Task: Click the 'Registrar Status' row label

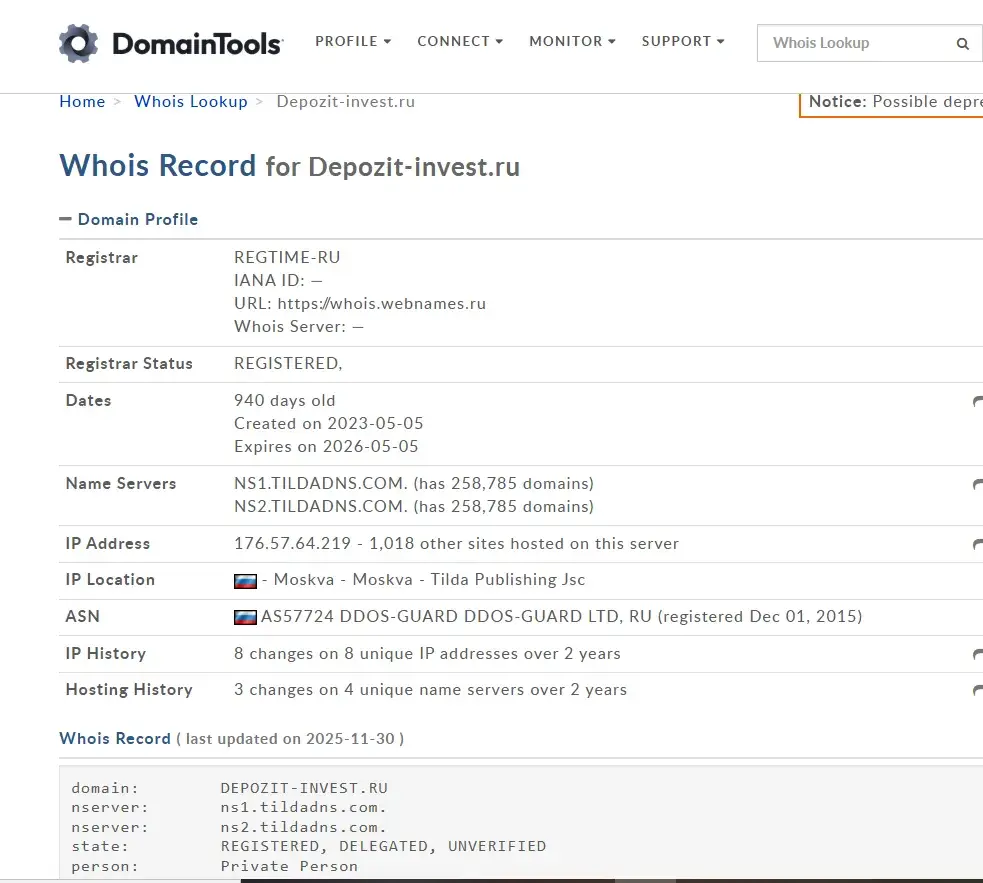Action: (129, 364)
